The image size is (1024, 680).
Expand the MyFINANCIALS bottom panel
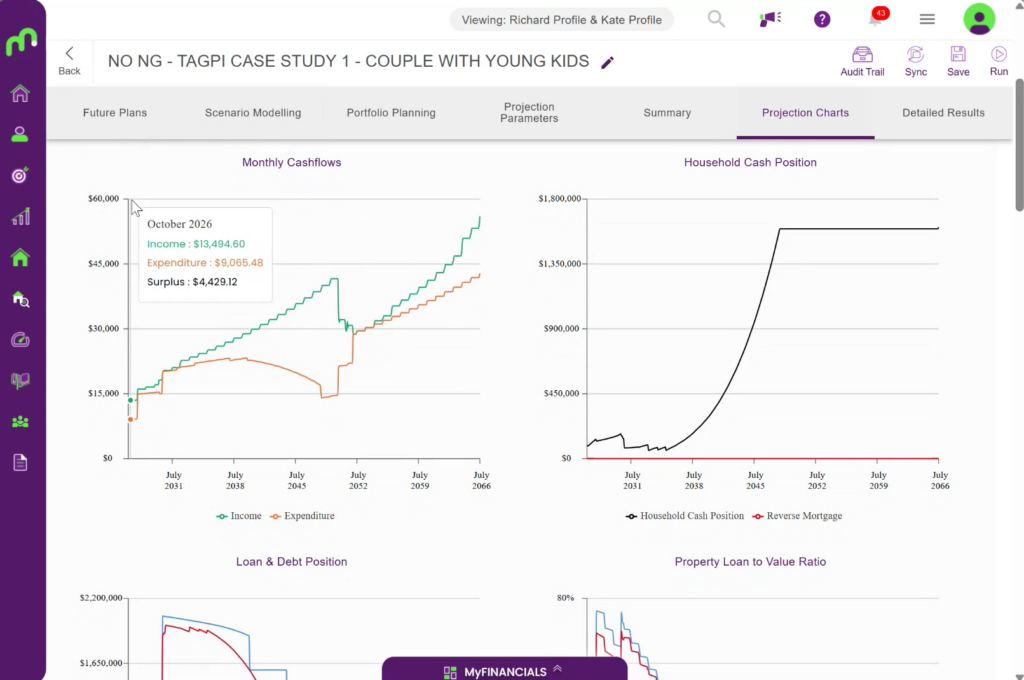[x=505, y=671]
